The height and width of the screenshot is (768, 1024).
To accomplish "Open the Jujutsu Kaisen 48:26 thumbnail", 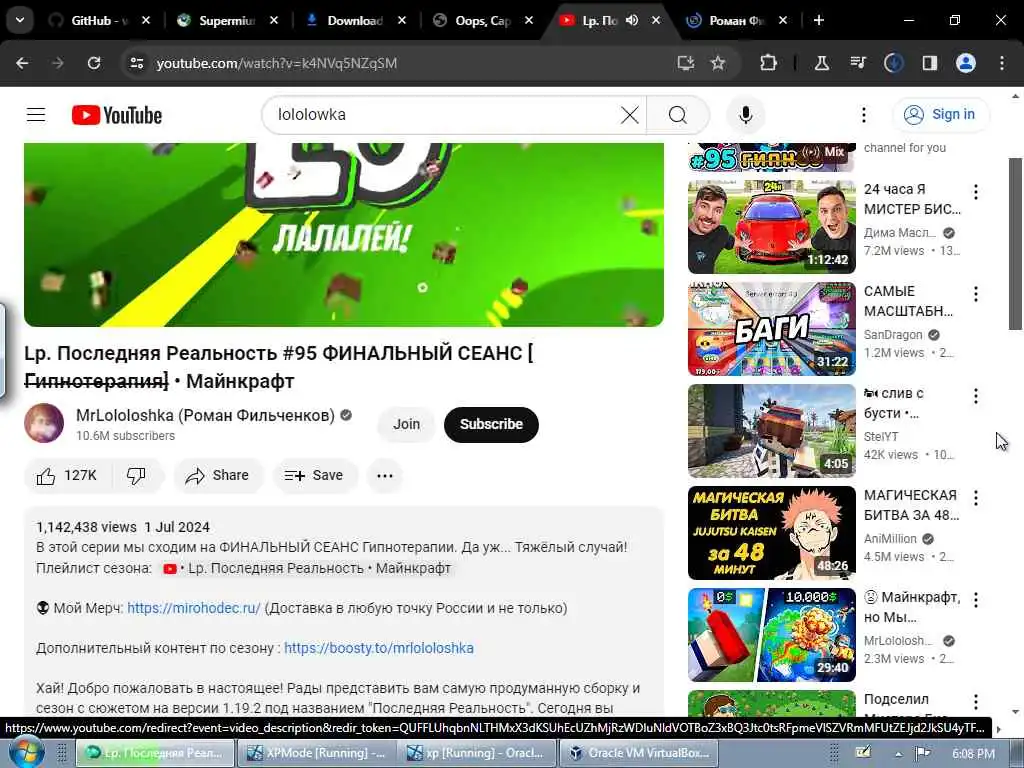I will click(x=771, y=532).
